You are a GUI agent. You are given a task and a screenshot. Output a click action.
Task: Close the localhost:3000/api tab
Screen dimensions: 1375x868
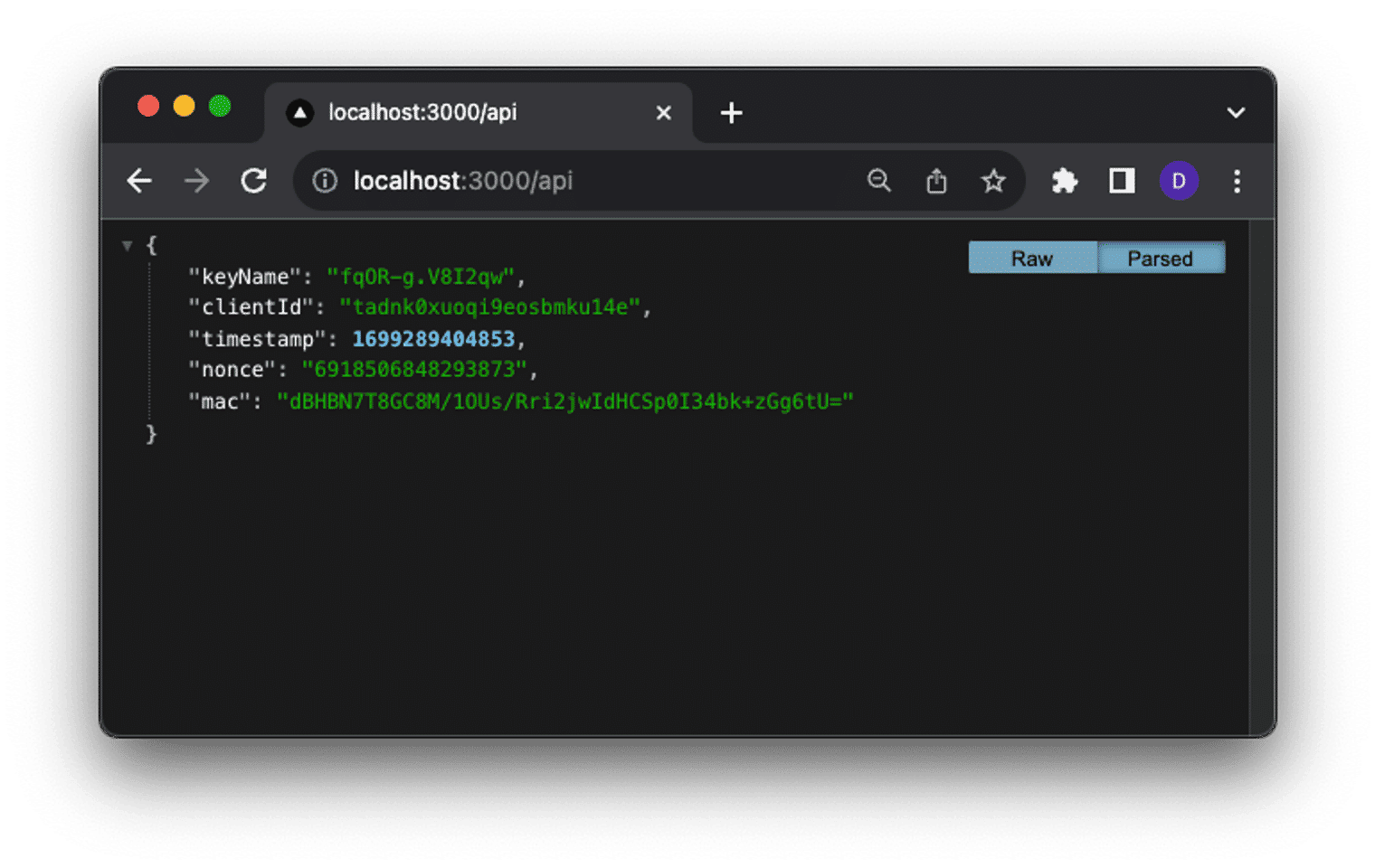point(664,112)
